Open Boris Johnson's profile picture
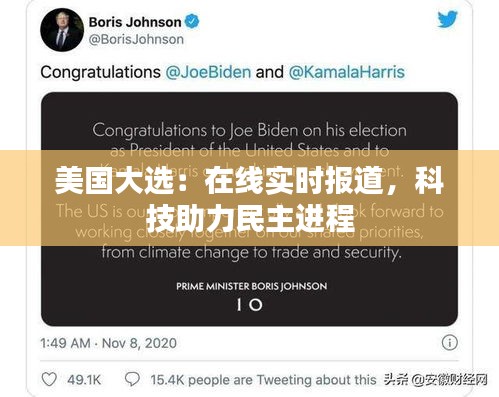Image resolution: width=499 pixels, height=397 pixels. tap(62, 30)
